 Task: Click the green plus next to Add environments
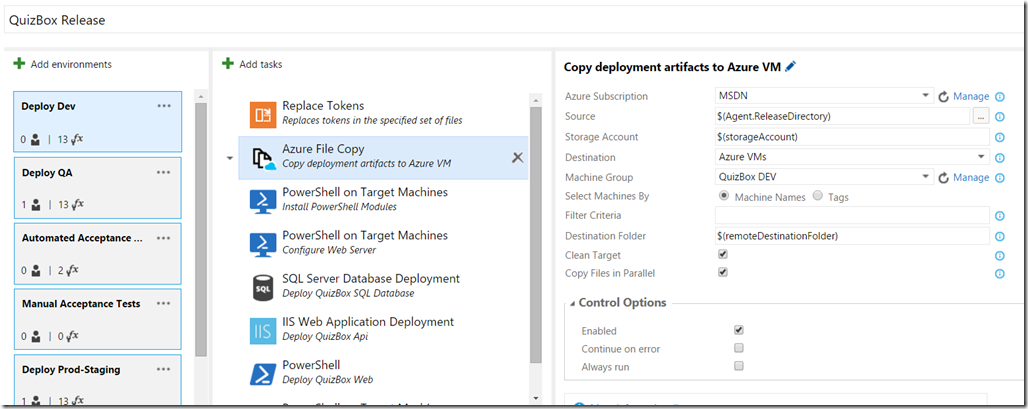(20, 64)
